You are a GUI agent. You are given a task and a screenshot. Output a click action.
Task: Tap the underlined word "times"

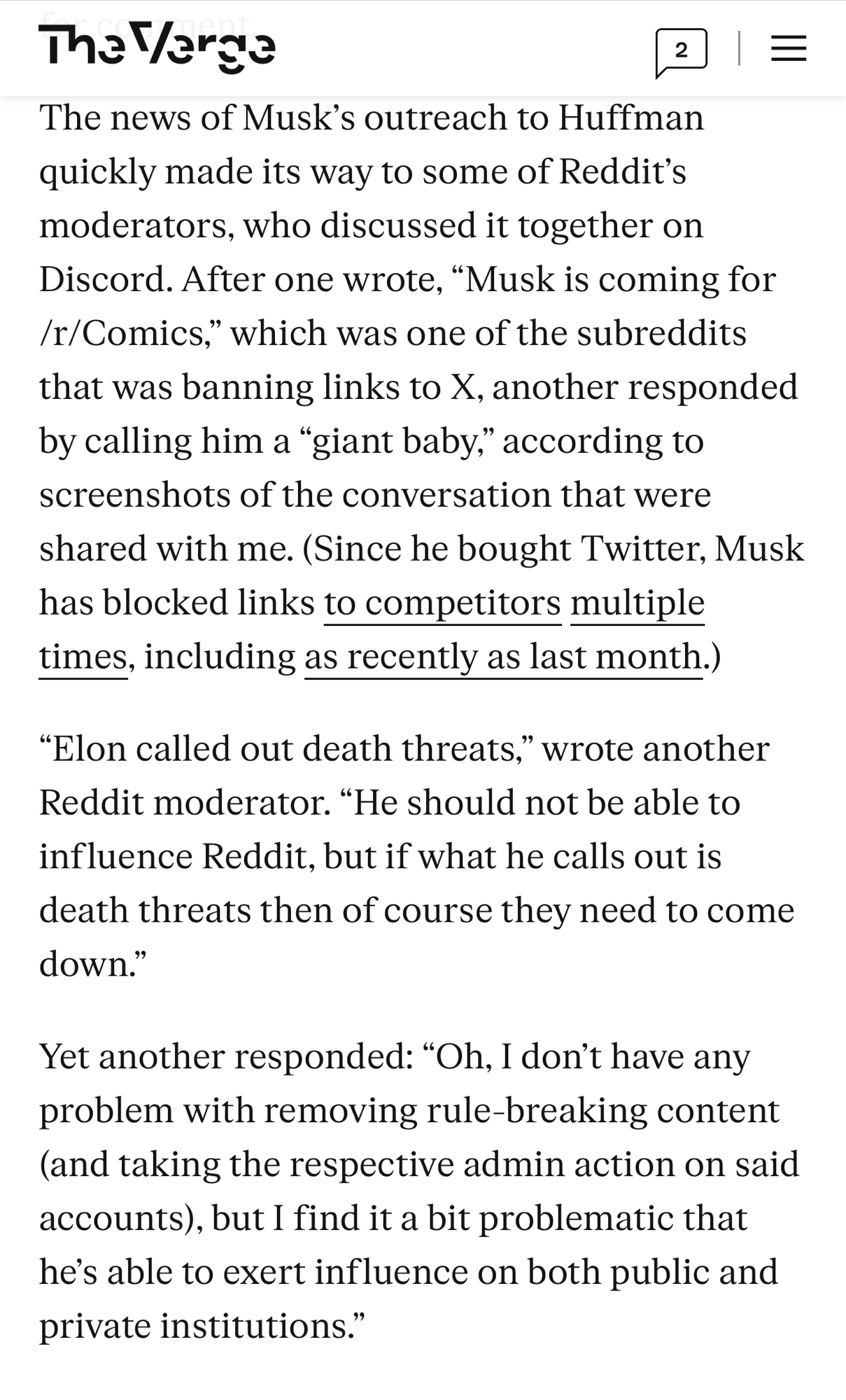click(83, 657)
